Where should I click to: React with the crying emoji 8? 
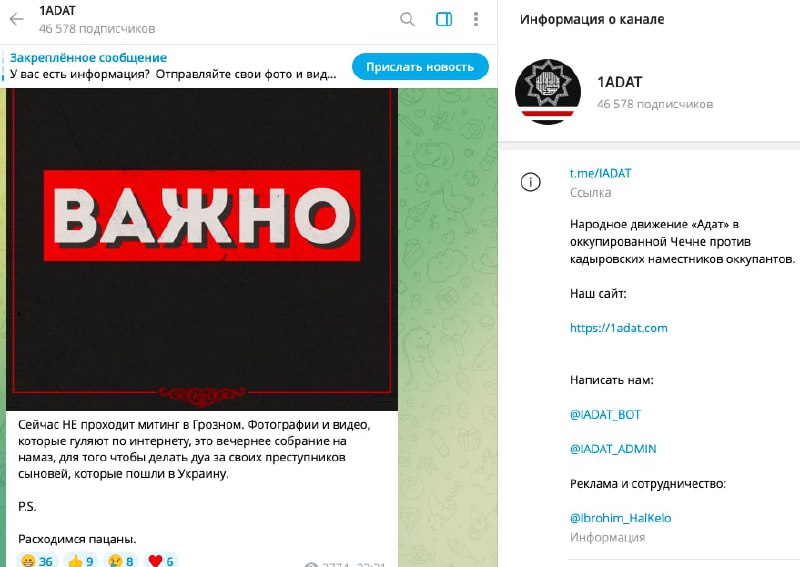click(120, 560)
